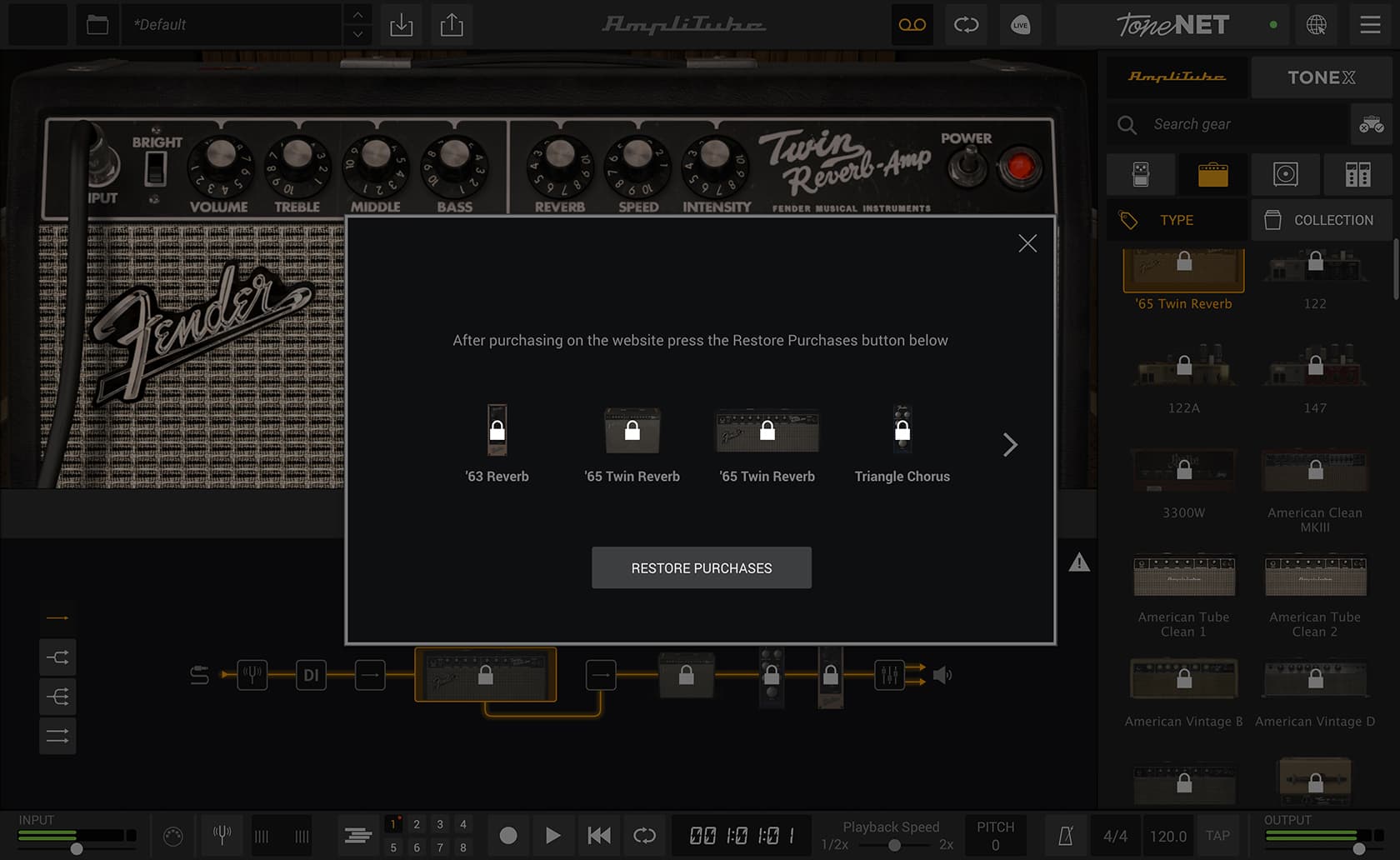
Task: Open the preset browser folder icon
Action: [x=97, y=25]
